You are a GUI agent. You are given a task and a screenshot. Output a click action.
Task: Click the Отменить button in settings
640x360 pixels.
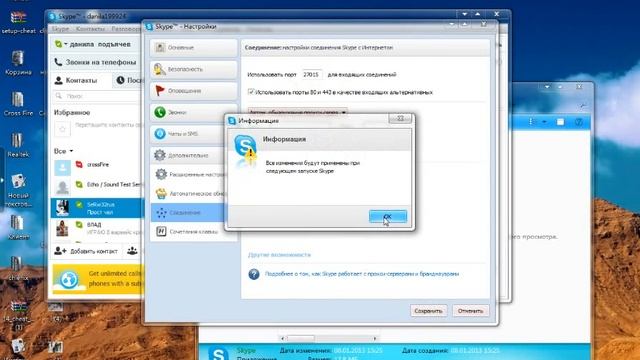point(470,311)
